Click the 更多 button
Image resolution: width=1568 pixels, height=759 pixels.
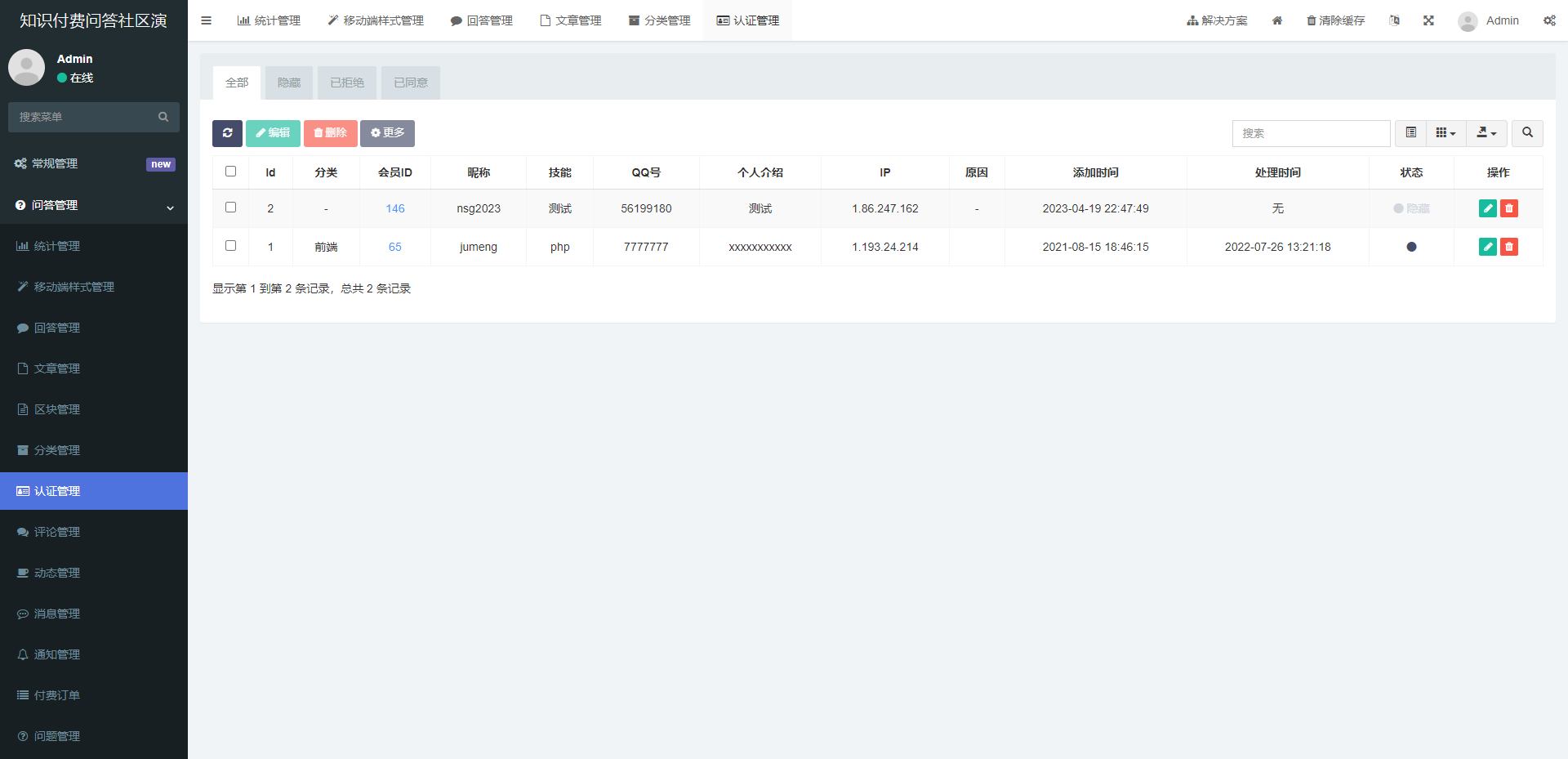[x=387, y=133]
